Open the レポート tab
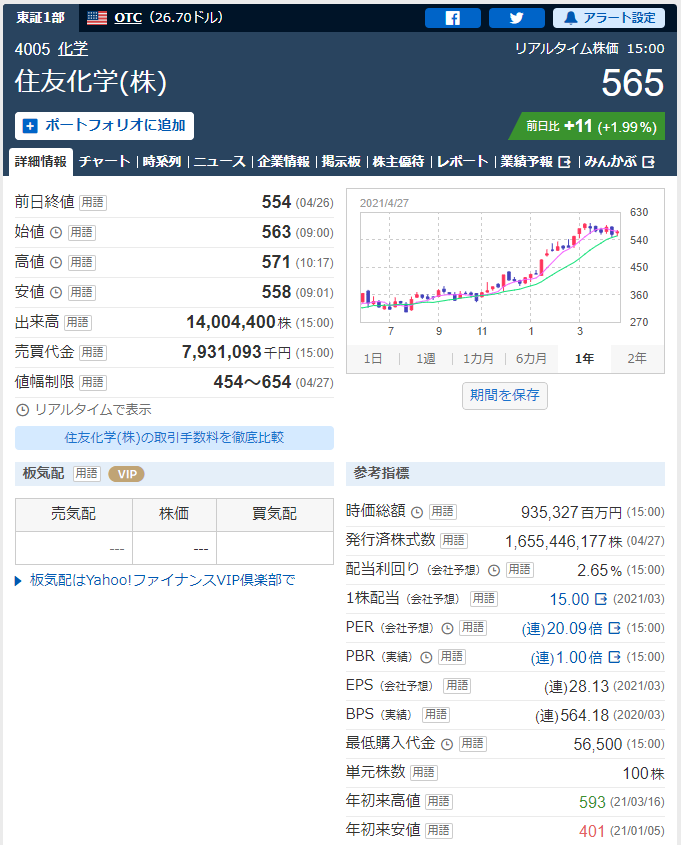 (462, 162)
